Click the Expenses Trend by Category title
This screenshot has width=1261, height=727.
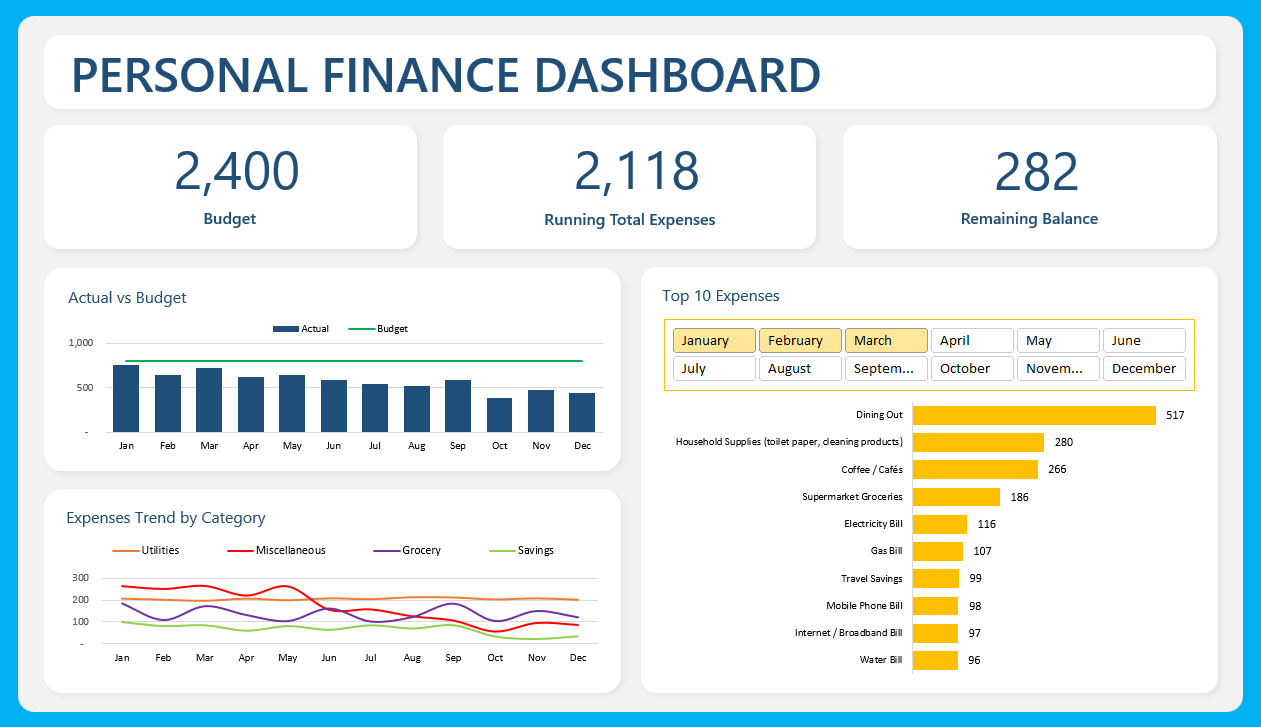(166, 518)
